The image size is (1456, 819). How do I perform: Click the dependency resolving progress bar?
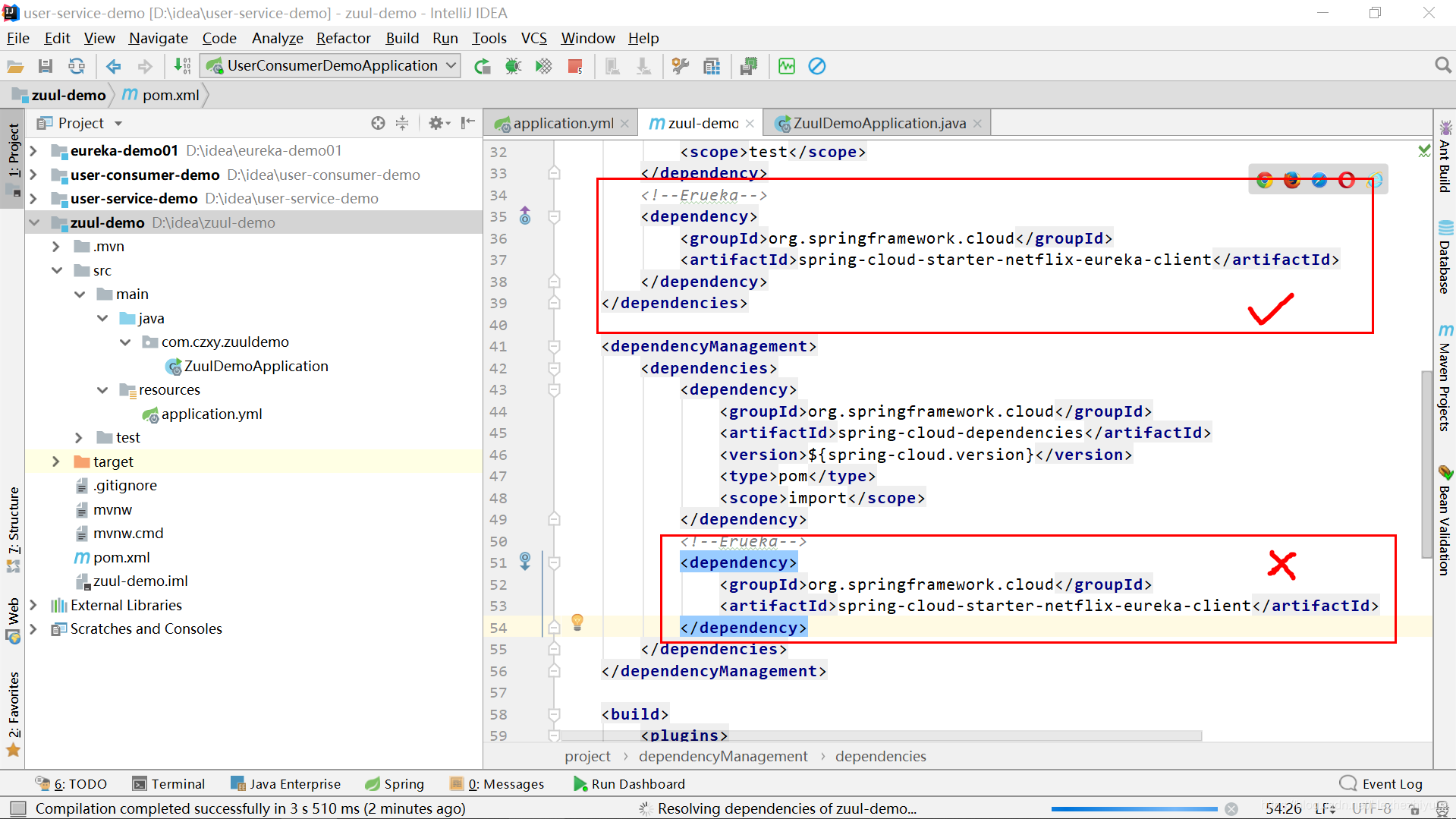tap(1134, 809)
